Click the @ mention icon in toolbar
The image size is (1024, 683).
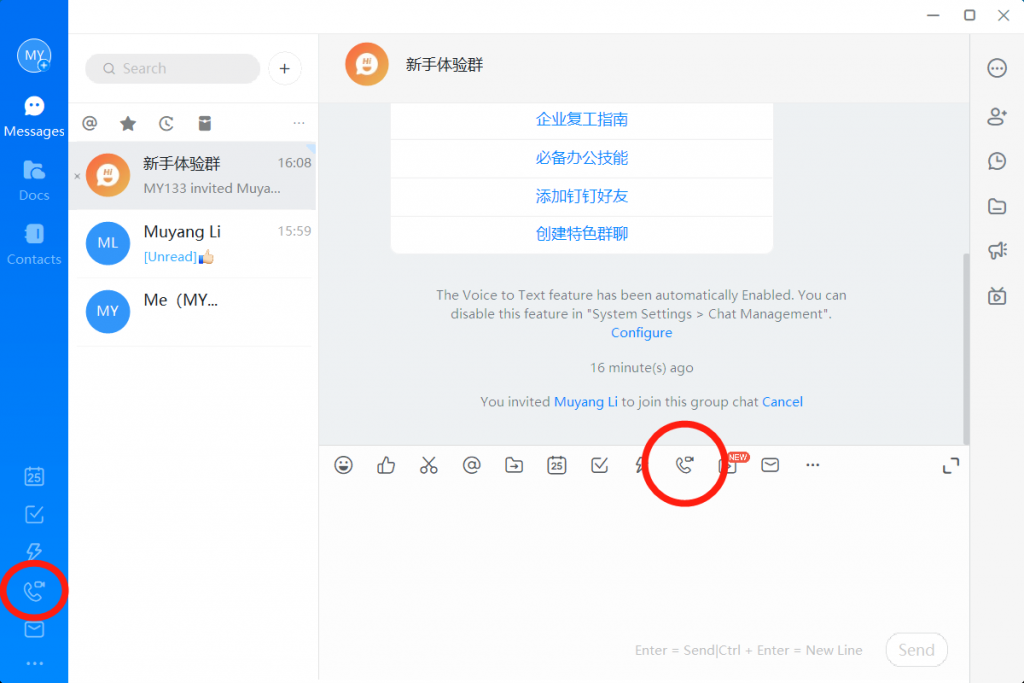[471, 465]
